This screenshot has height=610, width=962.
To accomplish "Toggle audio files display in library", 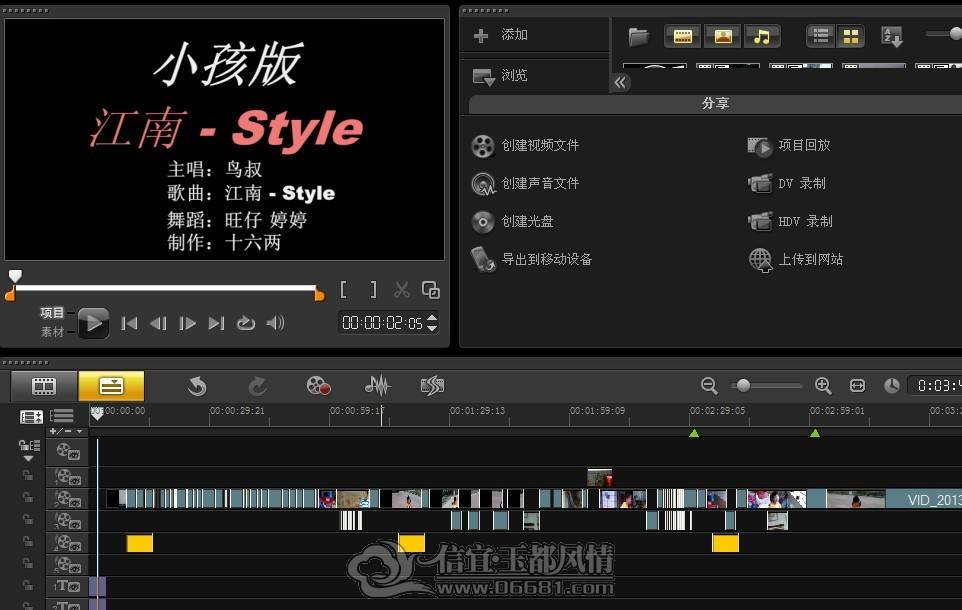I will pyautogui.click(x=762, y=36).
